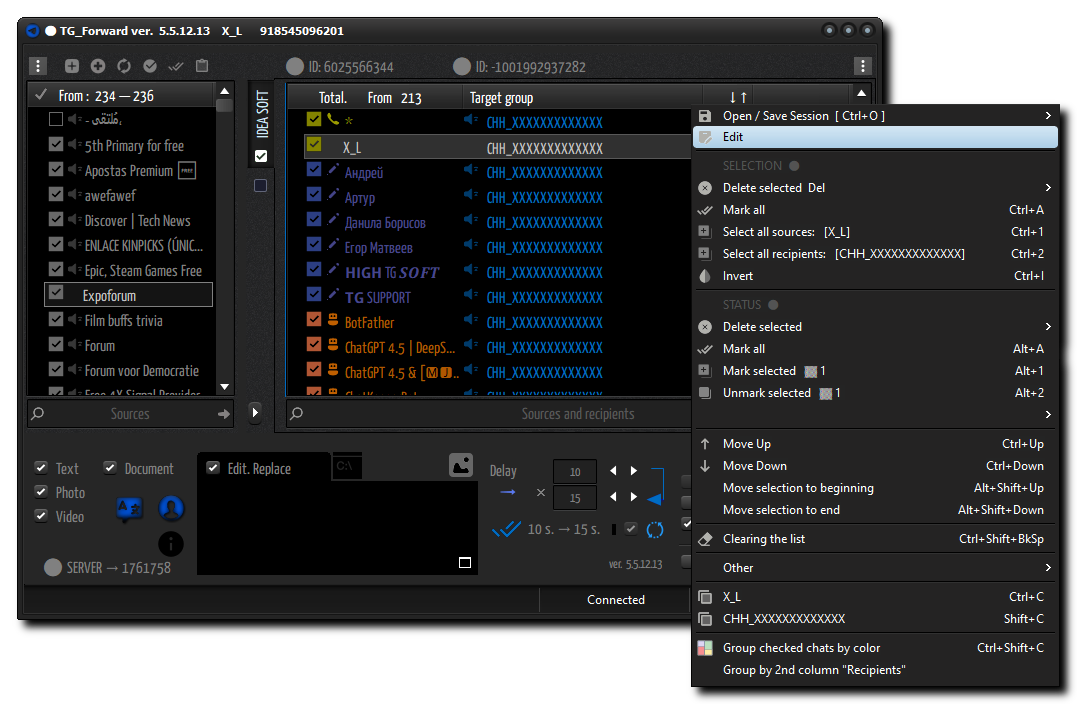This screenshot has height=704, width=1077.
Task: Expand side panel with arrow beside Sources
Action: (255, 412)
